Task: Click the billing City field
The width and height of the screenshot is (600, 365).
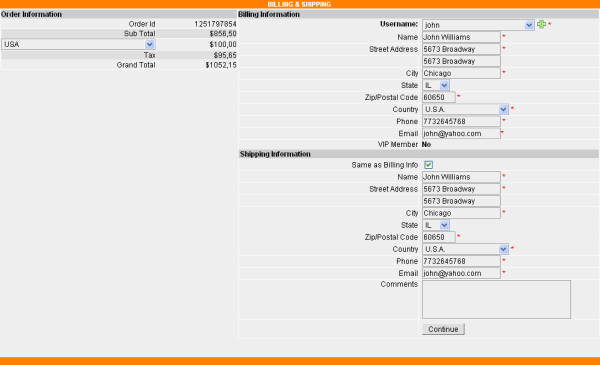Action: pyautogui.click(x=461, y=73)
